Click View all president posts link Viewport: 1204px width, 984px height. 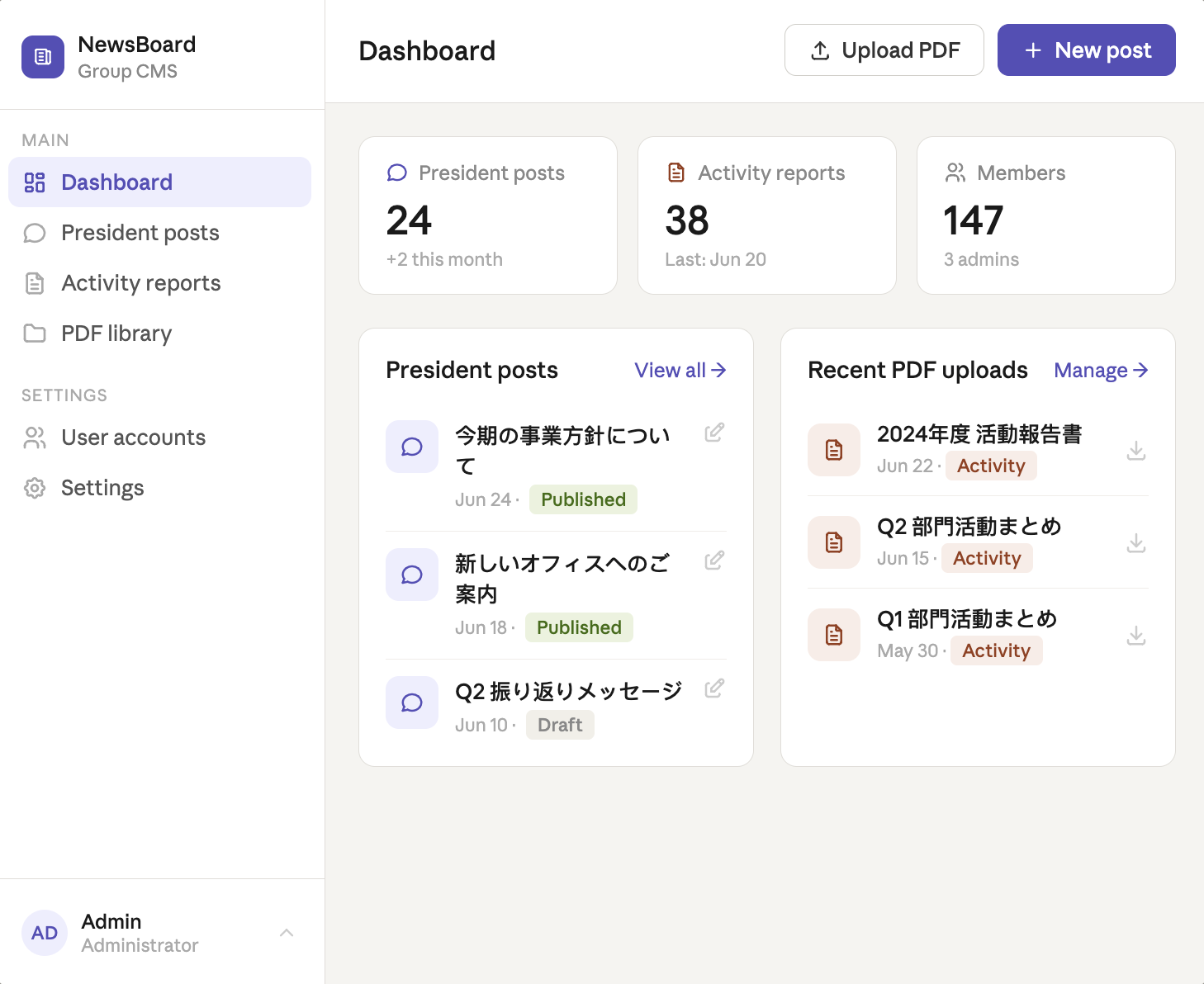click(680, 370)
